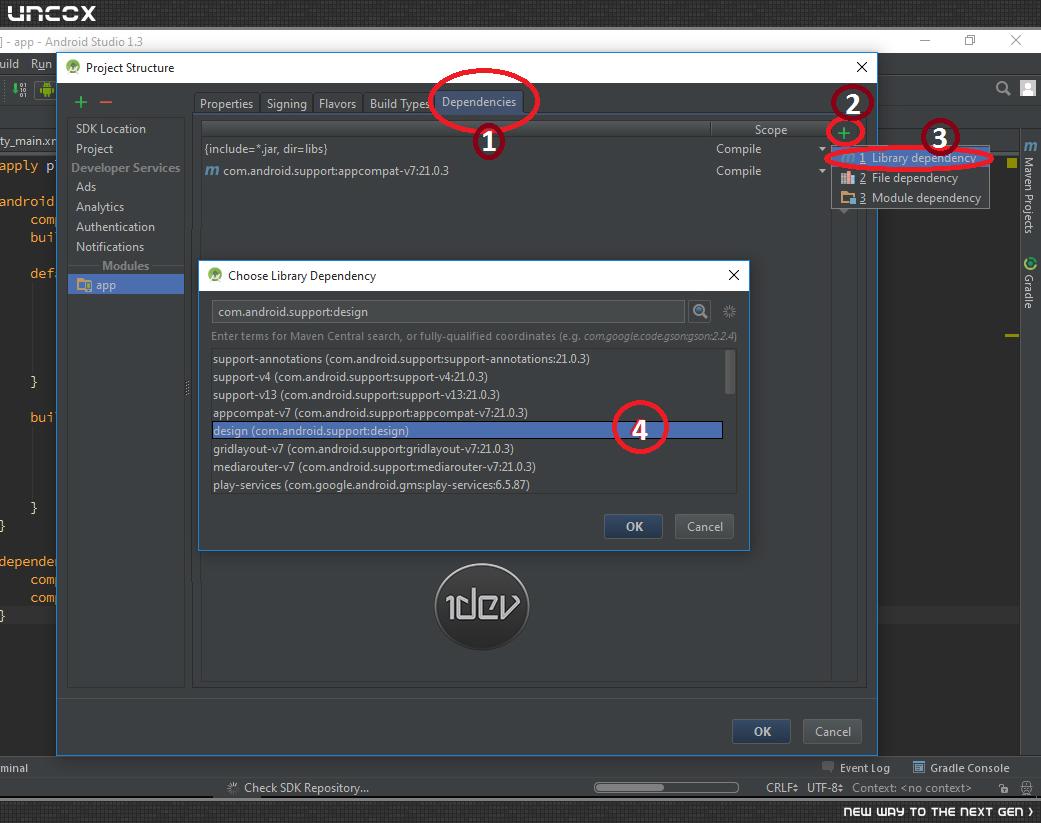Close the Choose Library Dependency dialog
Image resolution: width=1041 pixels, height=823 pixels.
click(x=734, y=275)
